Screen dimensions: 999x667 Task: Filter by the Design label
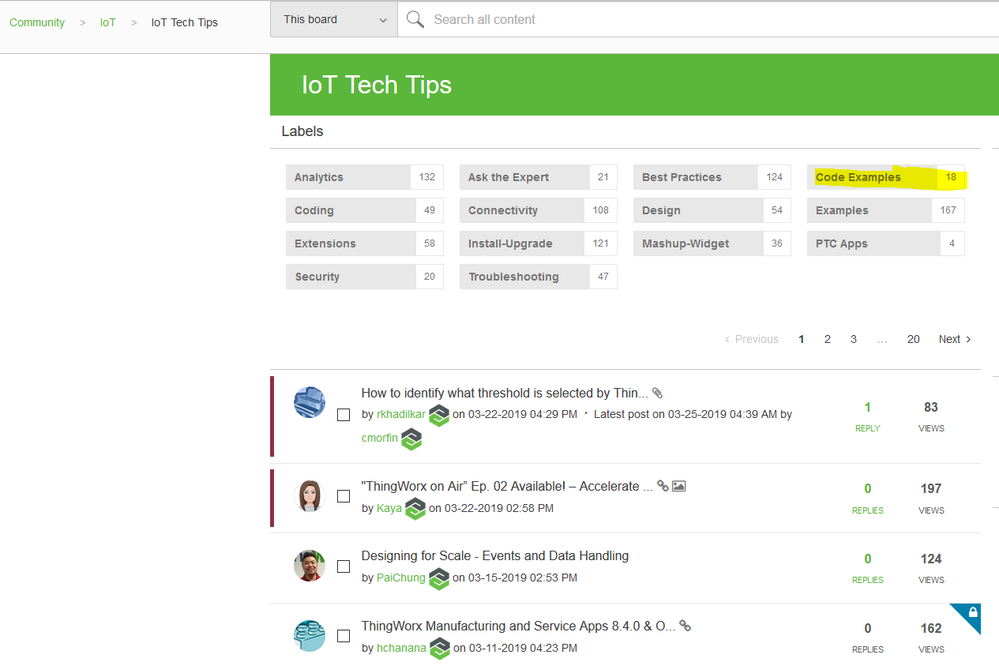click(712, 210)
